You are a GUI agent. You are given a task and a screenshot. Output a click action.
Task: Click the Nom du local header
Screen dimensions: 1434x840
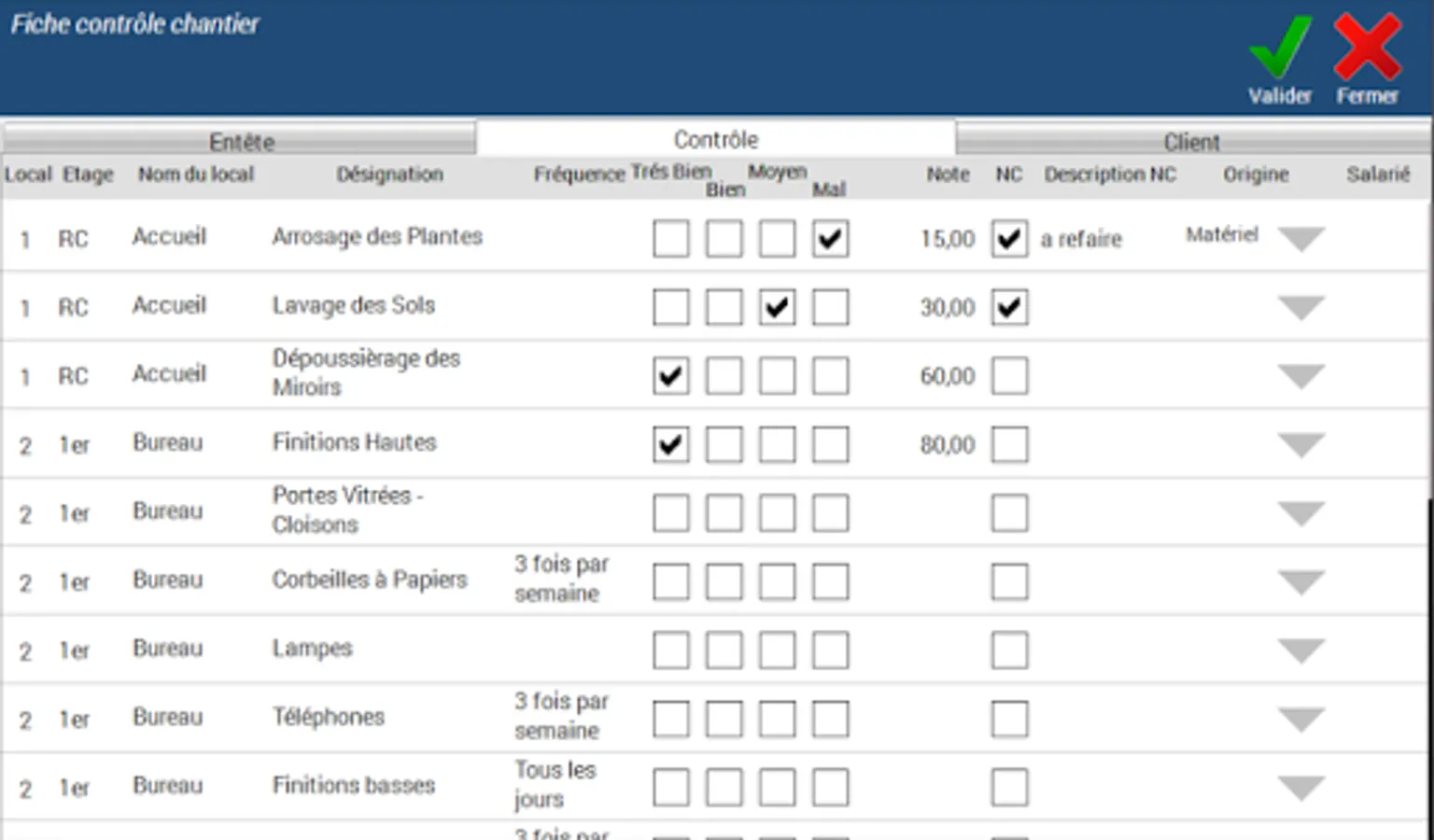pos(196,175)
